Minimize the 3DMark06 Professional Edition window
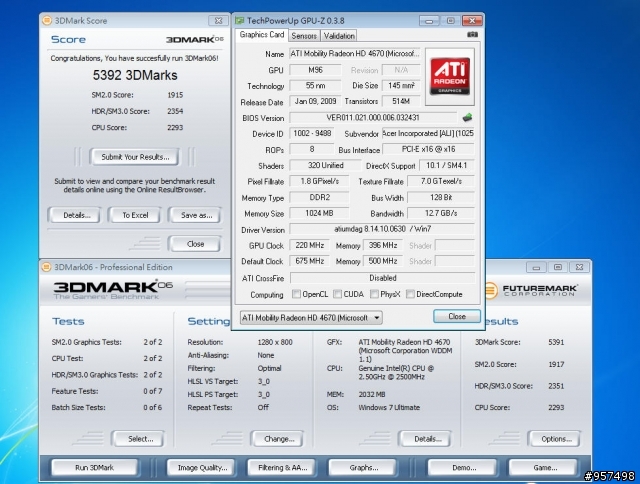The image size is (640, 484). tap(536, 267)
